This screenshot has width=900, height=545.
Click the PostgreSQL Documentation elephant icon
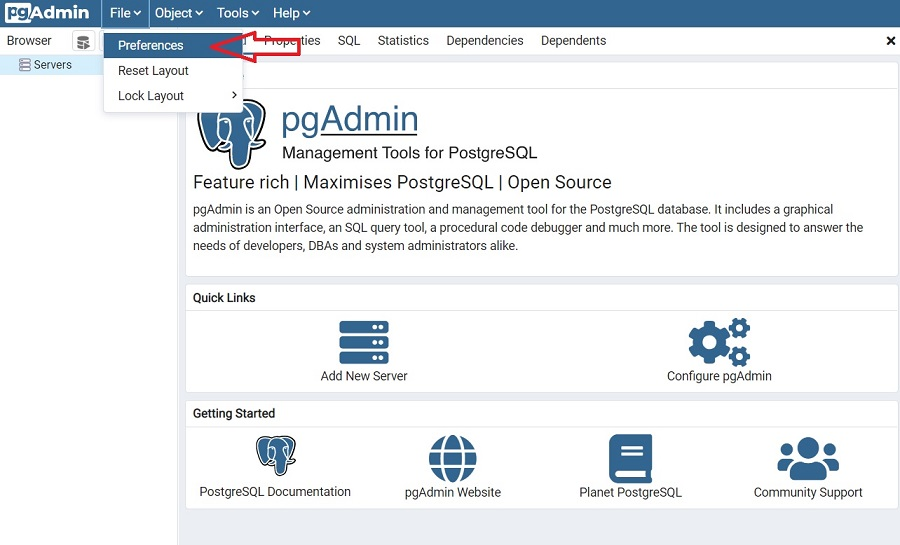(276, 456)
